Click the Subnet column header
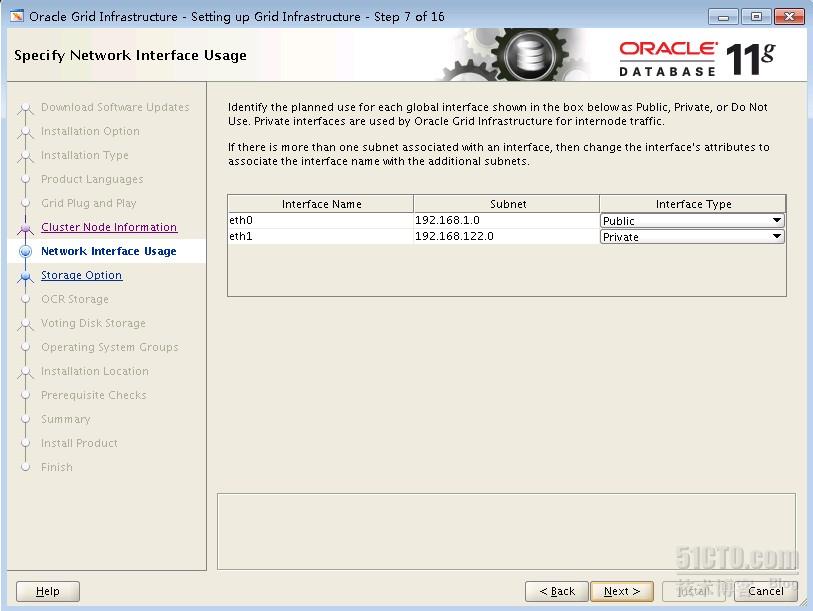This screenshot has width=813, height=611. 507,204
